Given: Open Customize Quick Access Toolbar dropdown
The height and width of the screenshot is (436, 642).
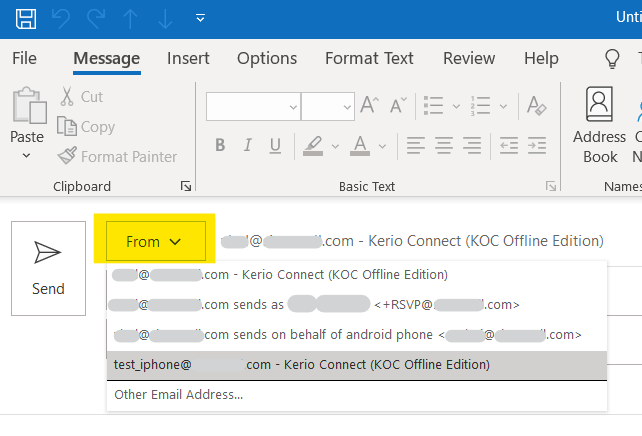Looking at the screenshot, I should [200, 18].
